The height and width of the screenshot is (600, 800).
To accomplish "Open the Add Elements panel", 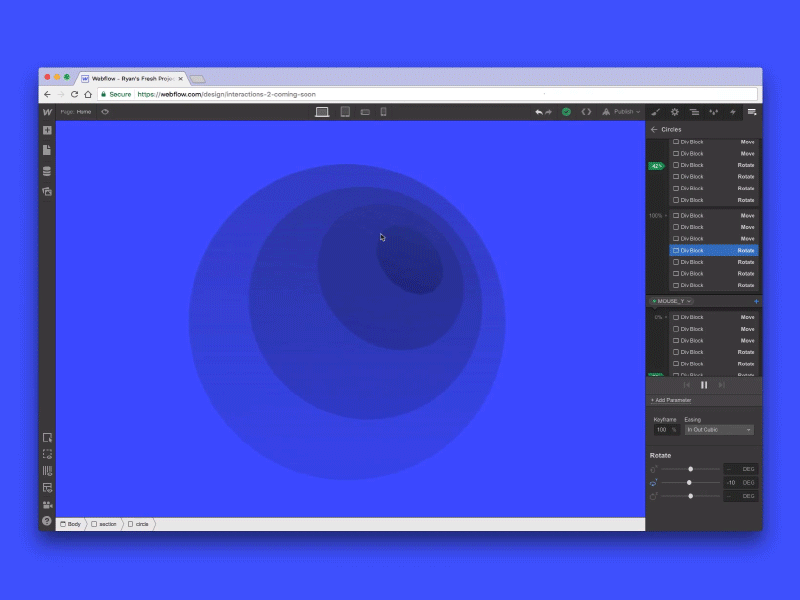I will [45, 128].
